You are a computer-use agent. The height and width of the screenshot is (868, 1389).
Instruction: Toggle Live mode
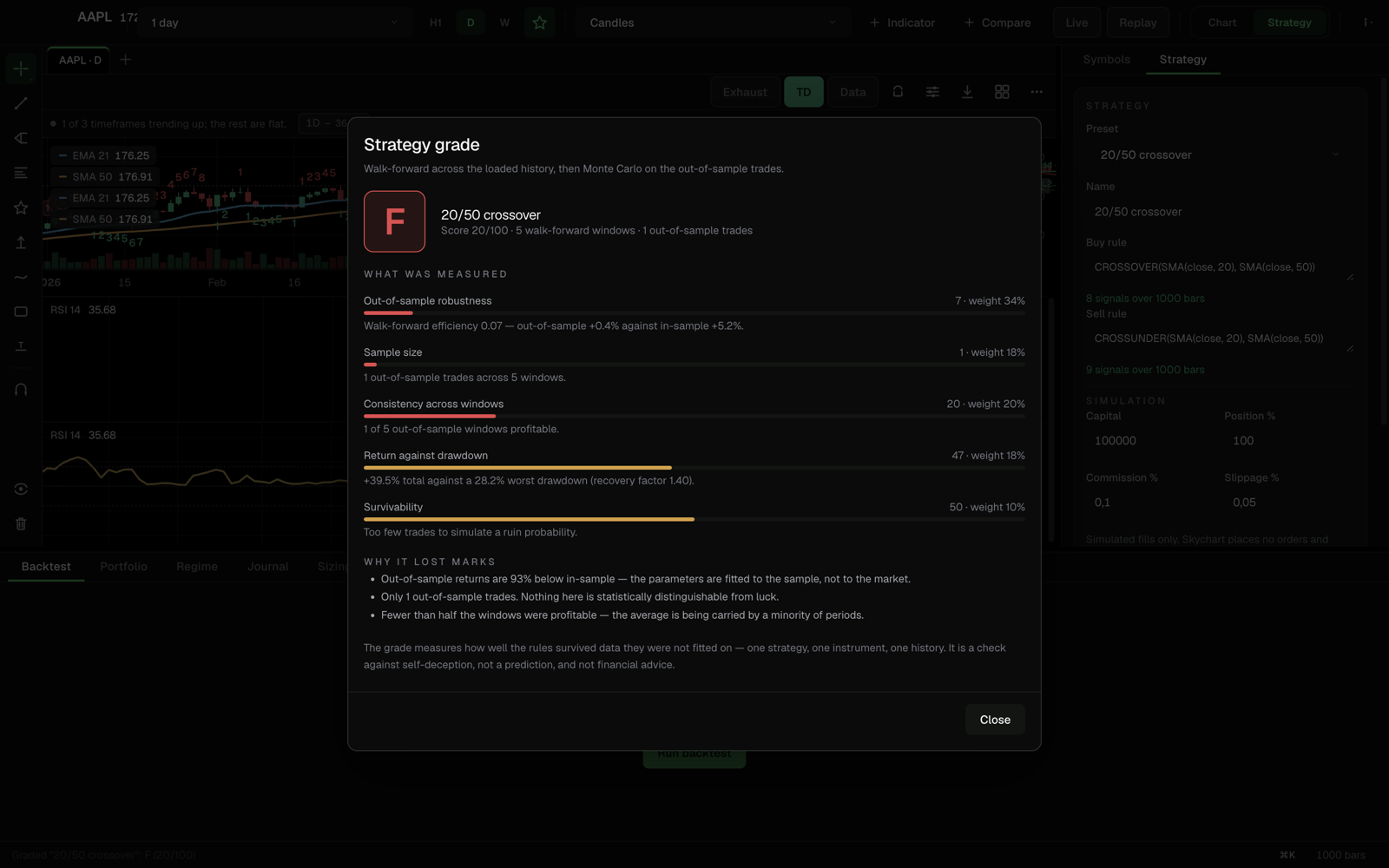pyautogui.click(x=1076, y=23)
